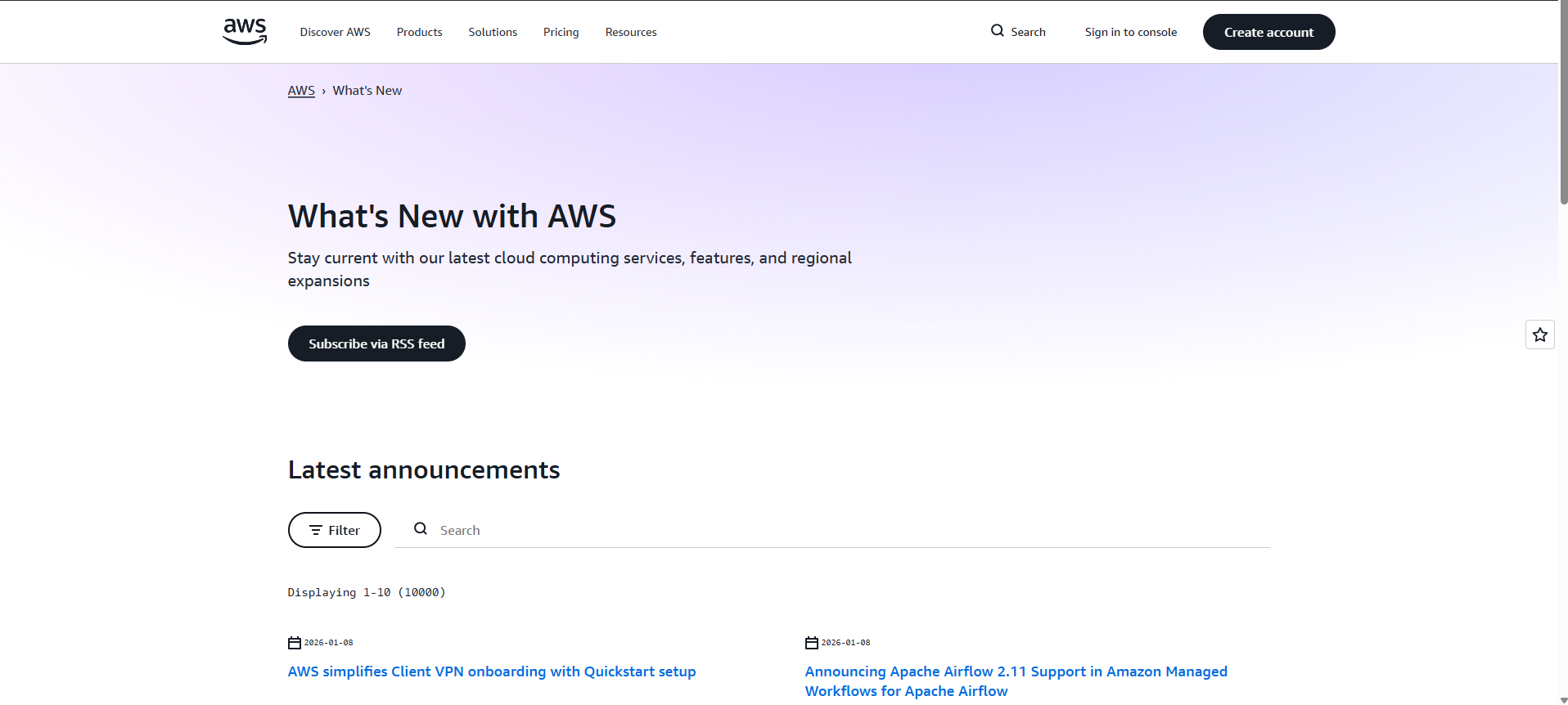
Task: Open the Pricing menu item
Action: [561, 32]
